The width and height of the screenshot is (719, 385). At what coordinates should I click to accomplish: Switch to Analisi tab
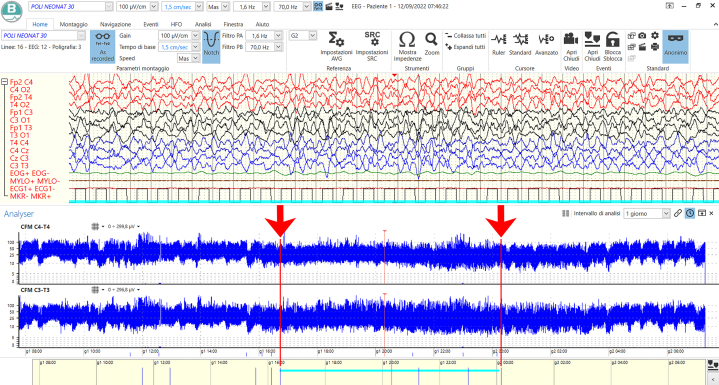click(x=203, y=24)
